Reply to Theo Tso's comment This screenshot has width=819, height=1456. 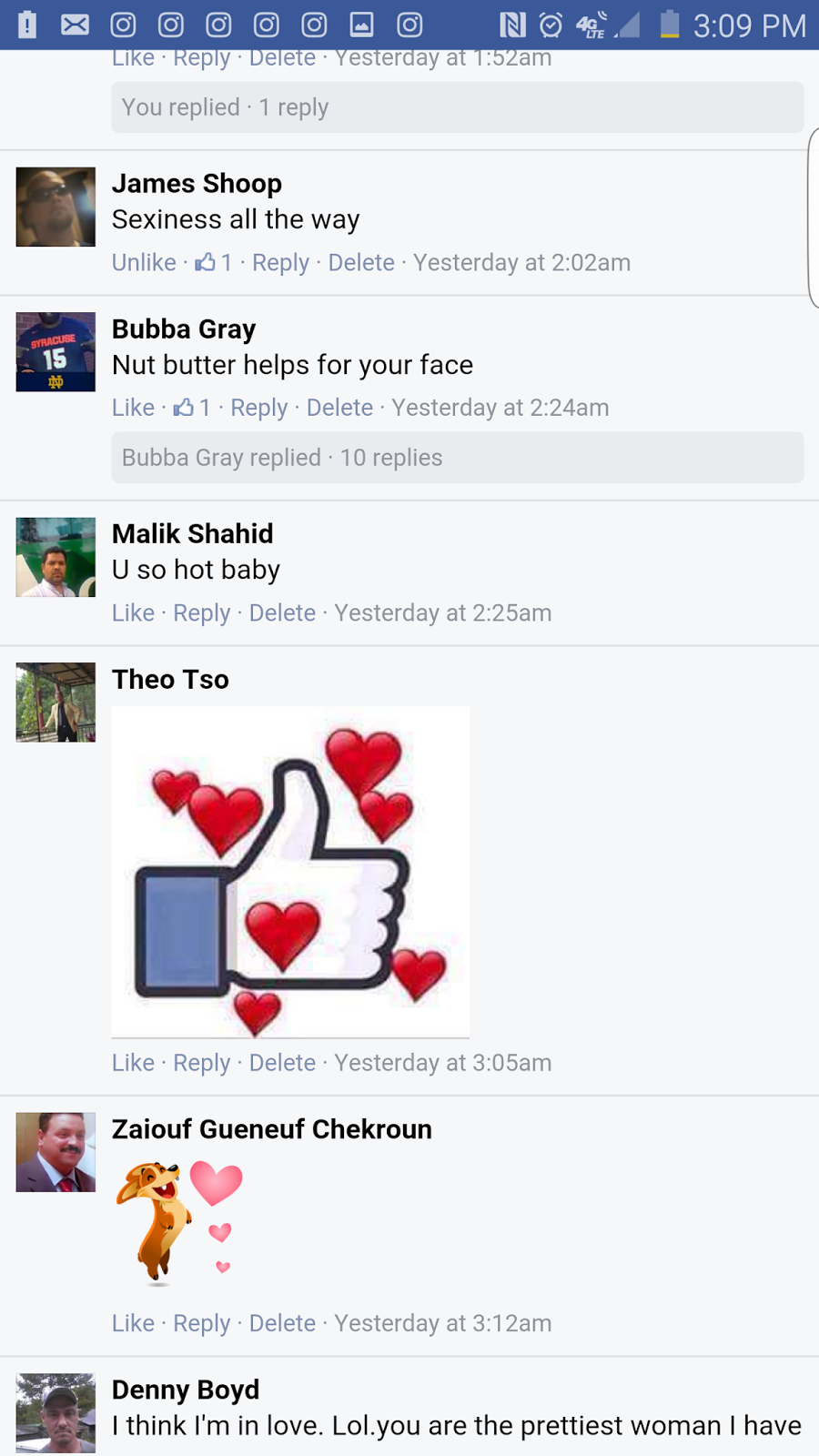coord(202,1063)
